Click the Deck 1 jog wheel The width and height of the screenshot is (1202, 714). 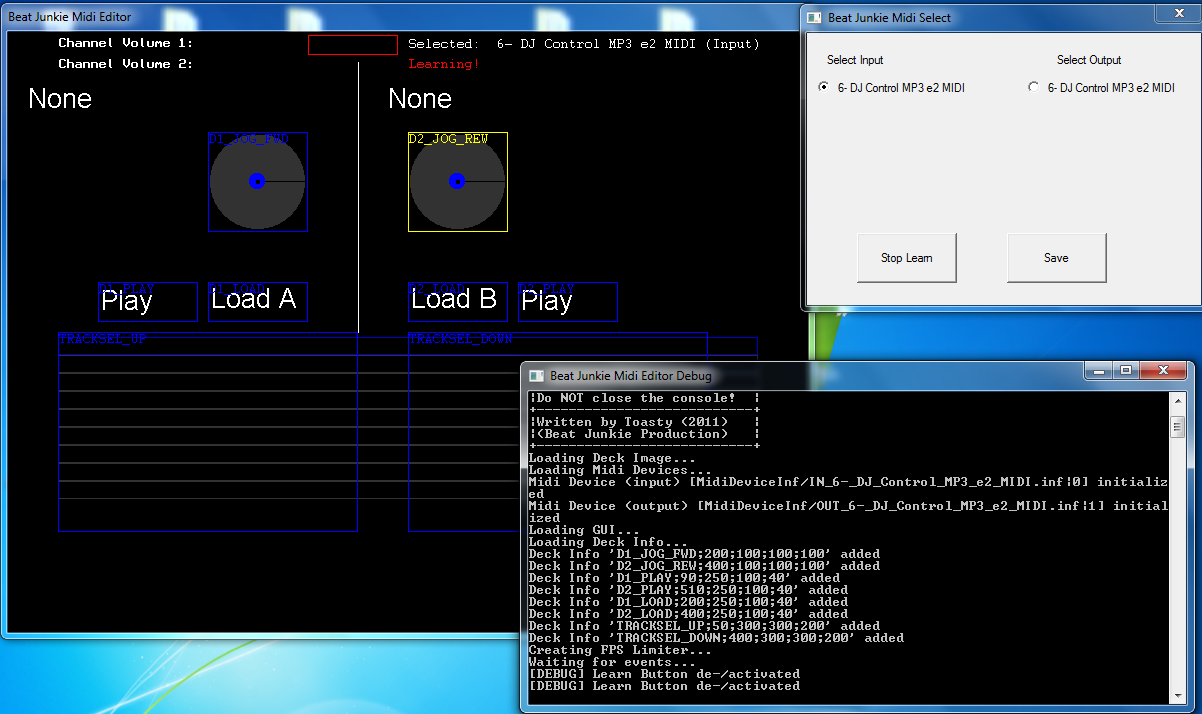pyautogui.click(x=257, y=182)
